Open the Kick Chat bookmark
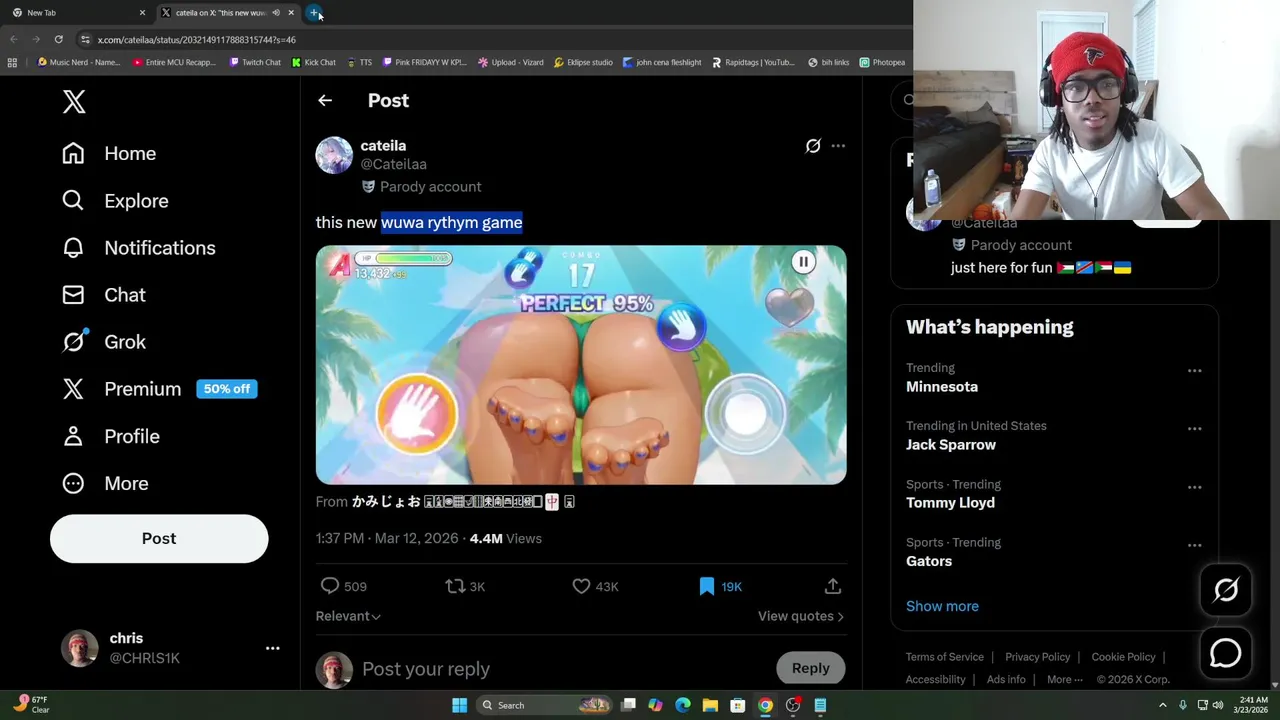The width and height of the screenshot is (1280, 720). 314,62
